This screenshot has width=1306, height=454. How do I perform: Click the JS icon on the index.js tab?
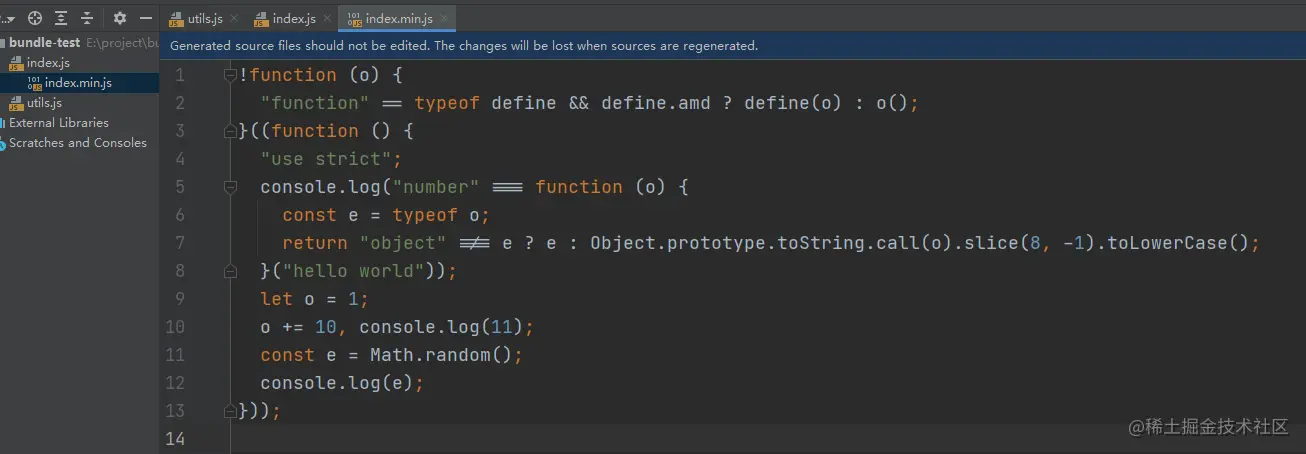[x=261, y=19]
